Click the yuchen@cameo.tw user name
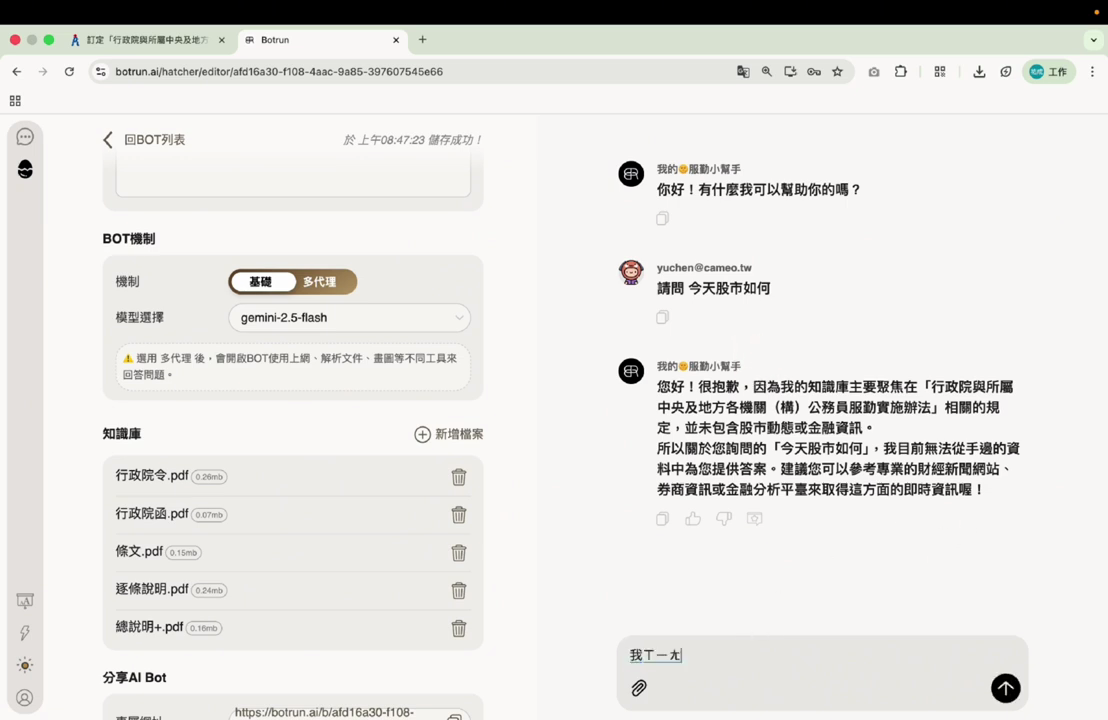The height and width of the screenshot is (720, 1108). coord(704,268)
